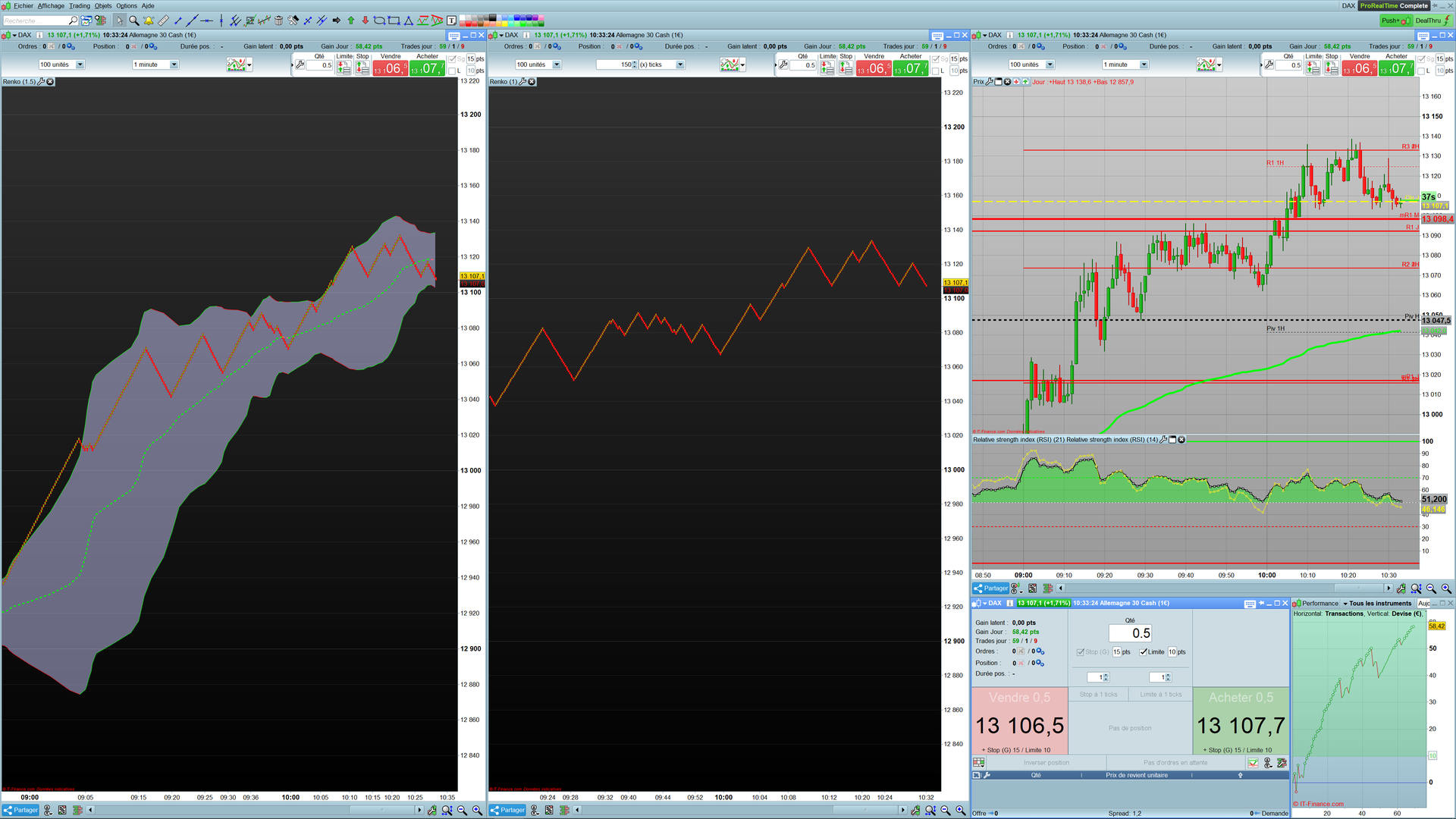1456x819 pixels.
Task: Select the text annotation tool
Action: 451,20
